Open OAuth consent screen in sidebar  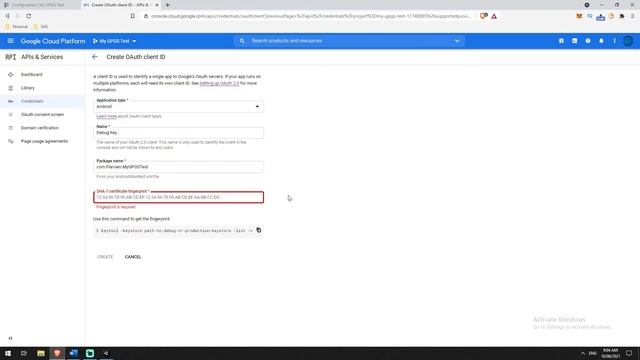42,114
